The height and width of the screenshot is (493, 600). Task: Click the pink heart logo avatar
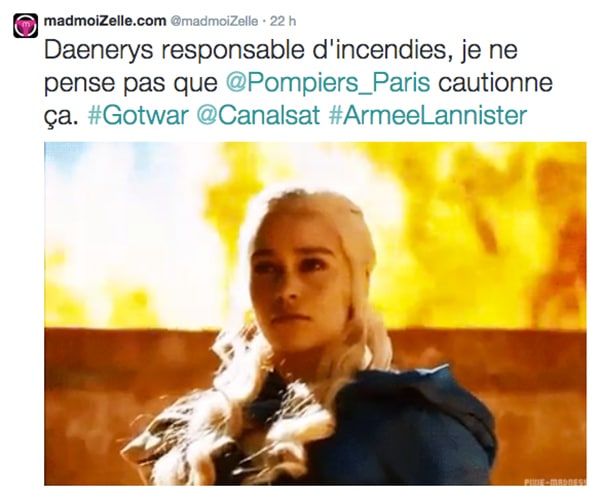tap(26, 26)
